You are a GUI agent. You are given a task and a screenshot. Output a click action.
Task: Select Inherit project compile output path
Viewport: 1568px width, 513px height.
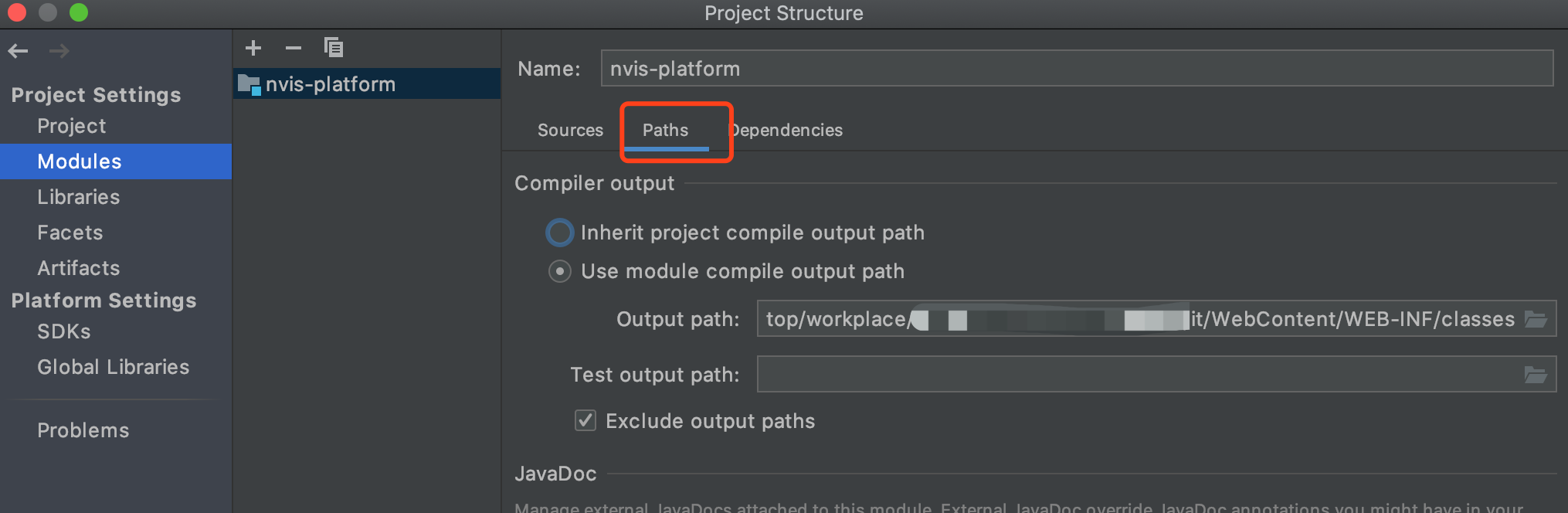(560, 233)
